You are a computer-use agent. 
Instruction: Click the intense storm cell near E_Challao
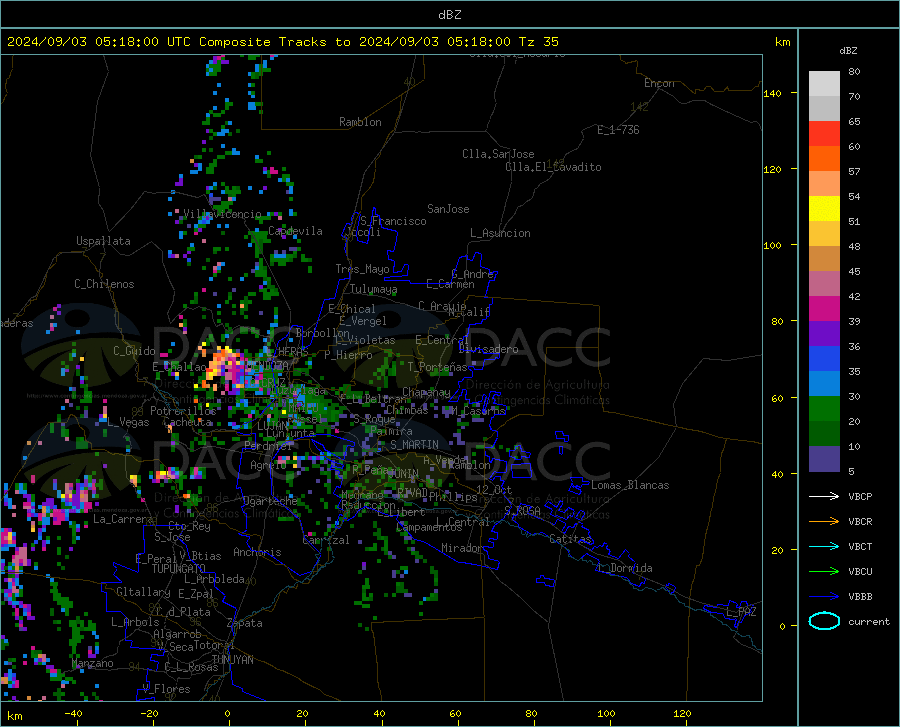(x=227, y=367)
